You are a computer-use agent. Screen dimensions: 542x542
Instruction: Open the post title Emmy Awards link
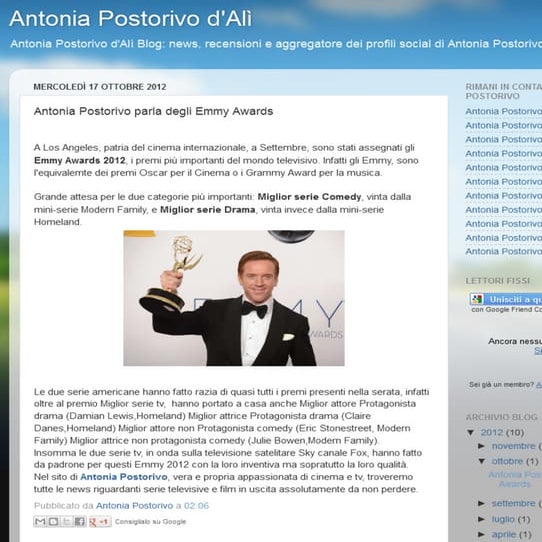[x=153, y=111]
